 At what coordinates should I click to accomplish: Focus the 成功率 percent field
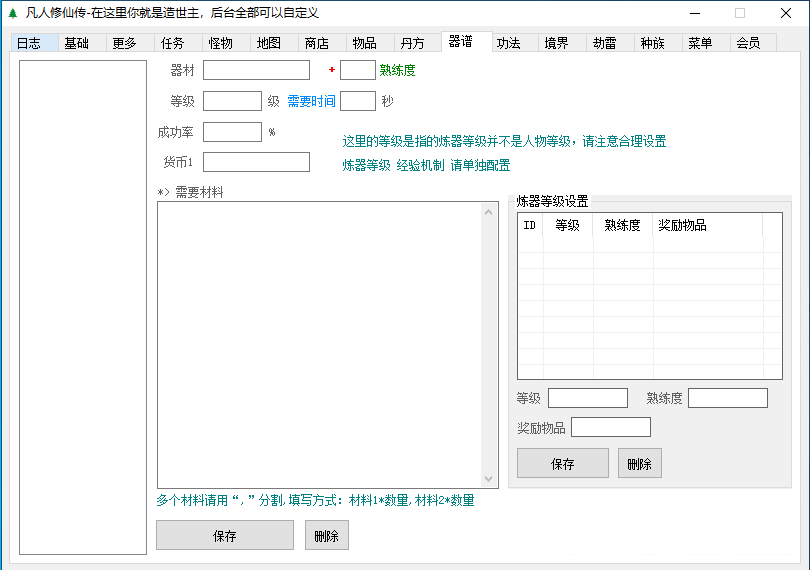(232, 132)
